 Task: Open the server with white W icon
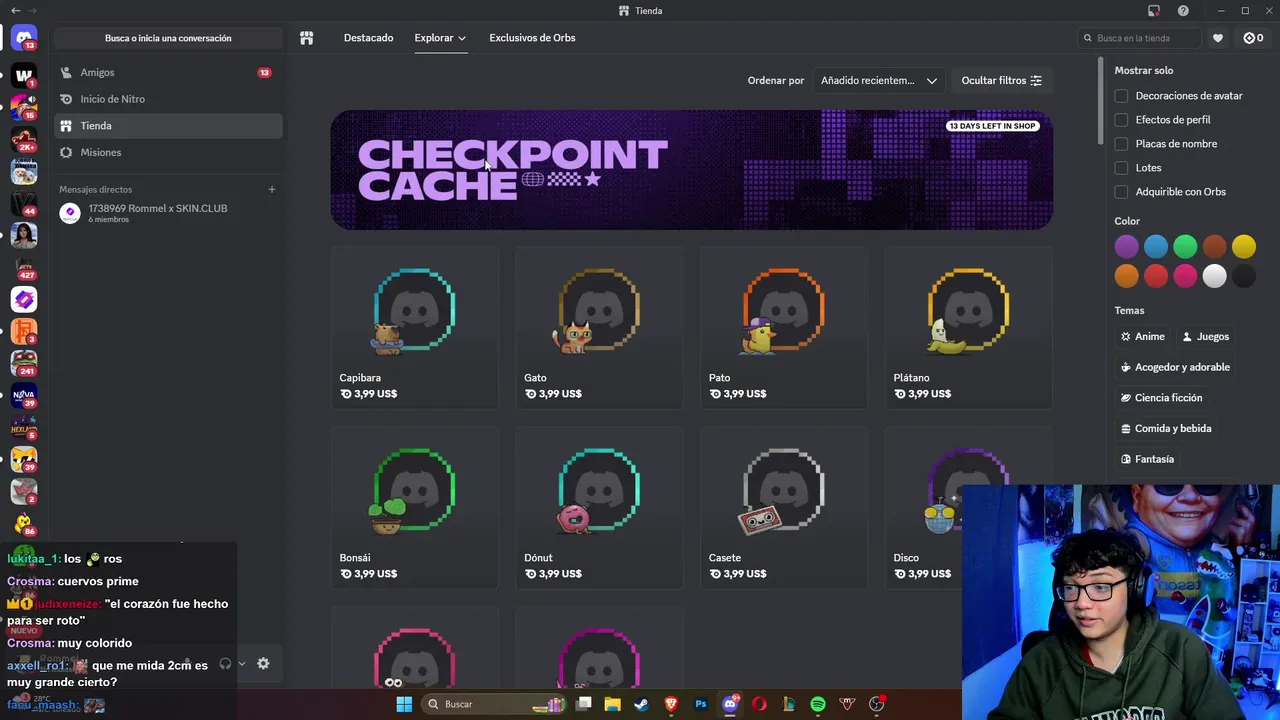(24, 74)
